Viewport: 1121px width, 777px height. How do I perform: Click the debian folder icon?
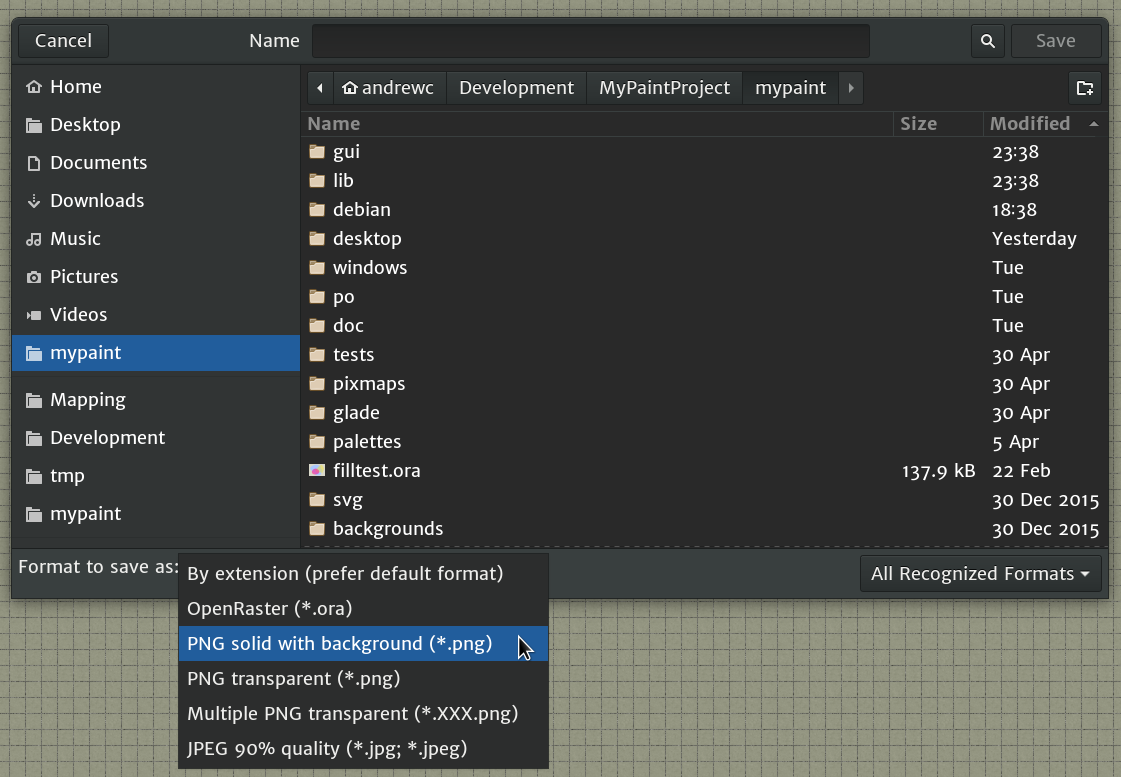pyautogui.click(x=317, y=209)
